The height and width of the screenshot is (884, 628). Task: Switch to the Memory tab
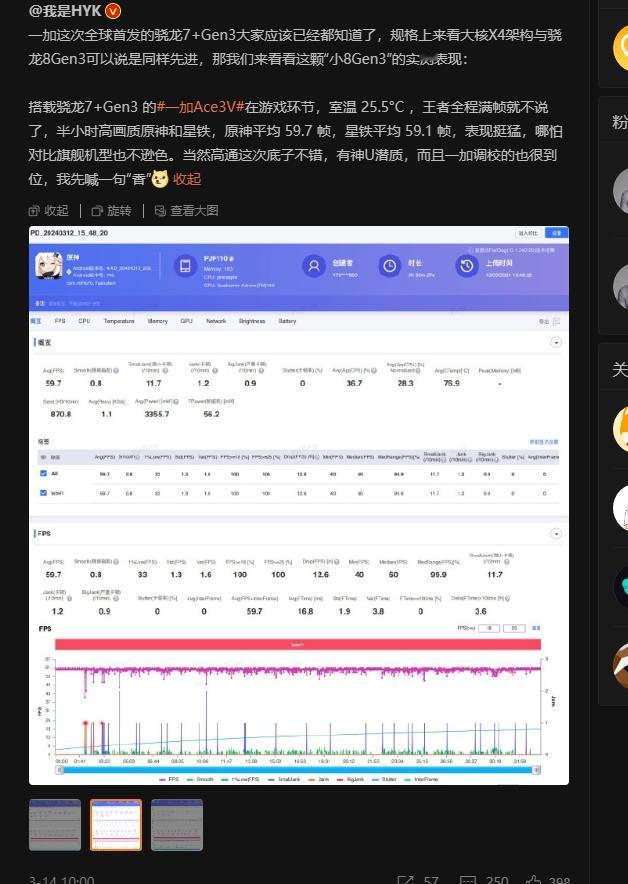click(158, 321)
